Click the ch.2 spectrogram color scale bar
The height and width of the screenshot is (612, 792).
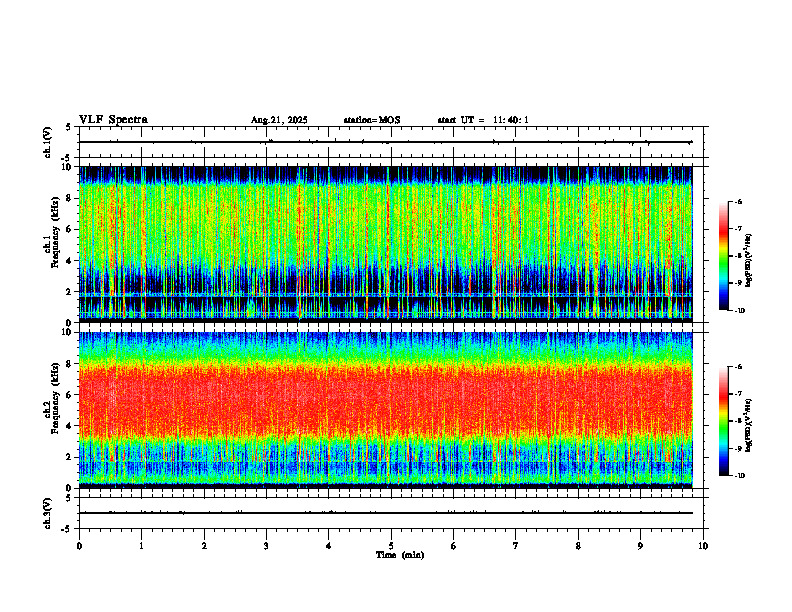[723, 421]
